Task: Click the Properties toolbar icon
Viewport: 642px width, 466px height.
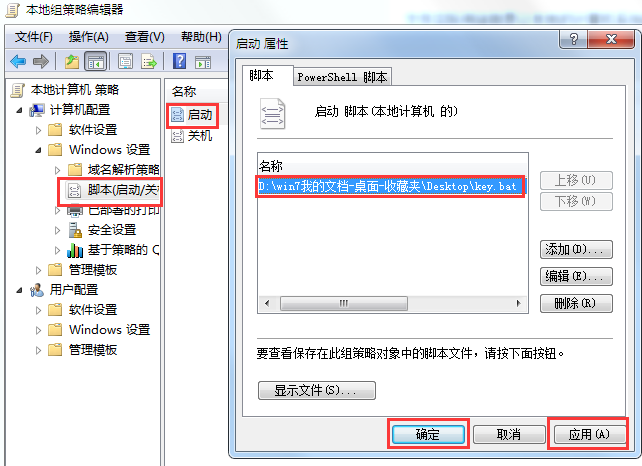Action: click(125, 62)
